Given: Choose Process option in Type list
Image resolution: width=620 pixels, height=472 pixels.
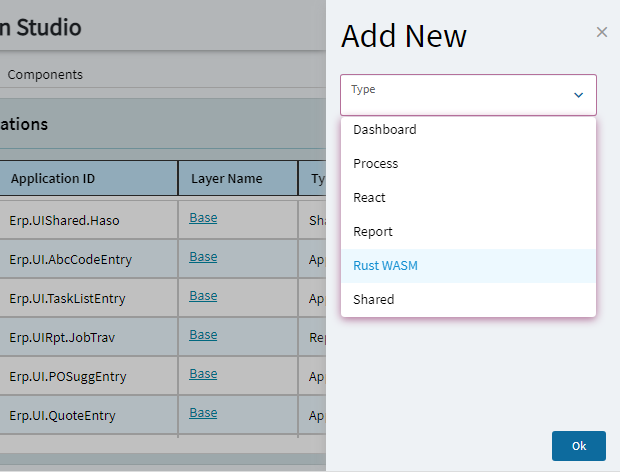Looking at the screenshot, I should pyautogui.click(x=376, y=164).
